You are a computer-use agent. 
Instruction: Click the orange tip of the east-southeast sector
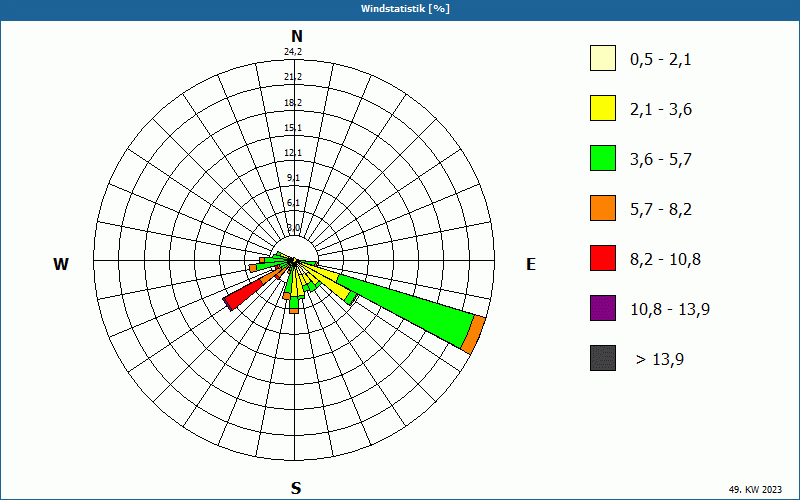pyautogui.click(x=473, y=335)
